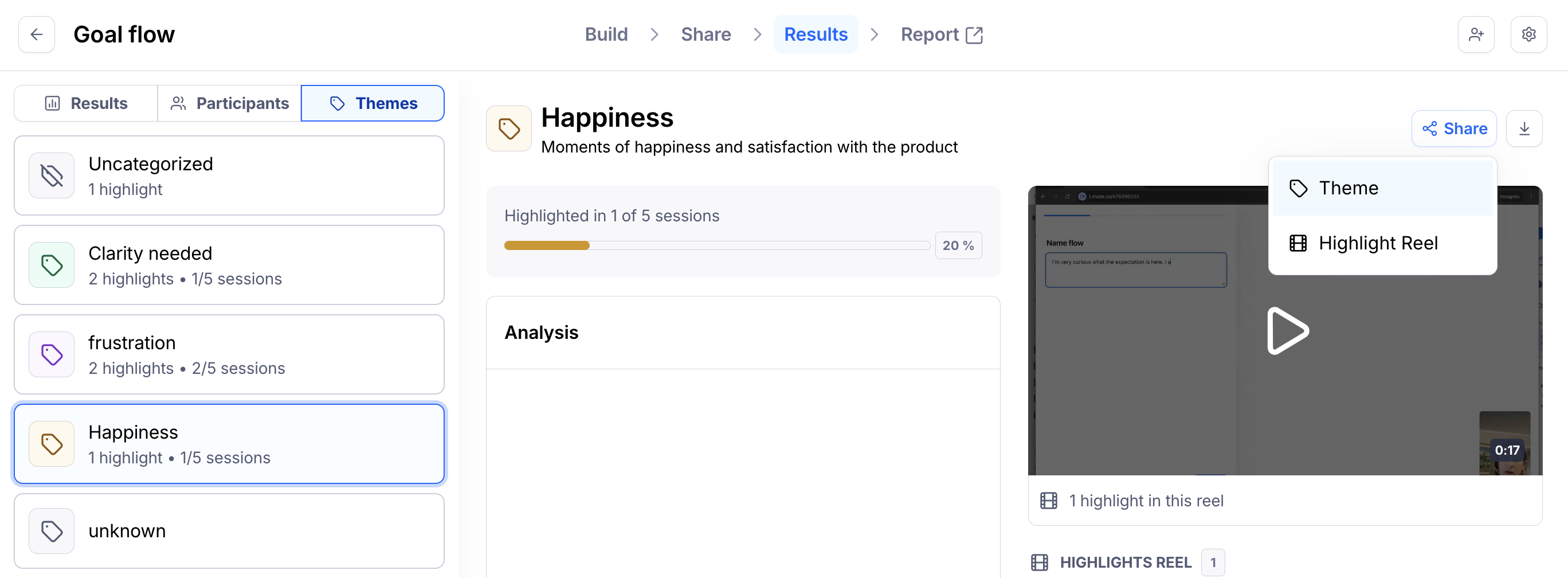Select the unknown theme item

coord(229,530)
